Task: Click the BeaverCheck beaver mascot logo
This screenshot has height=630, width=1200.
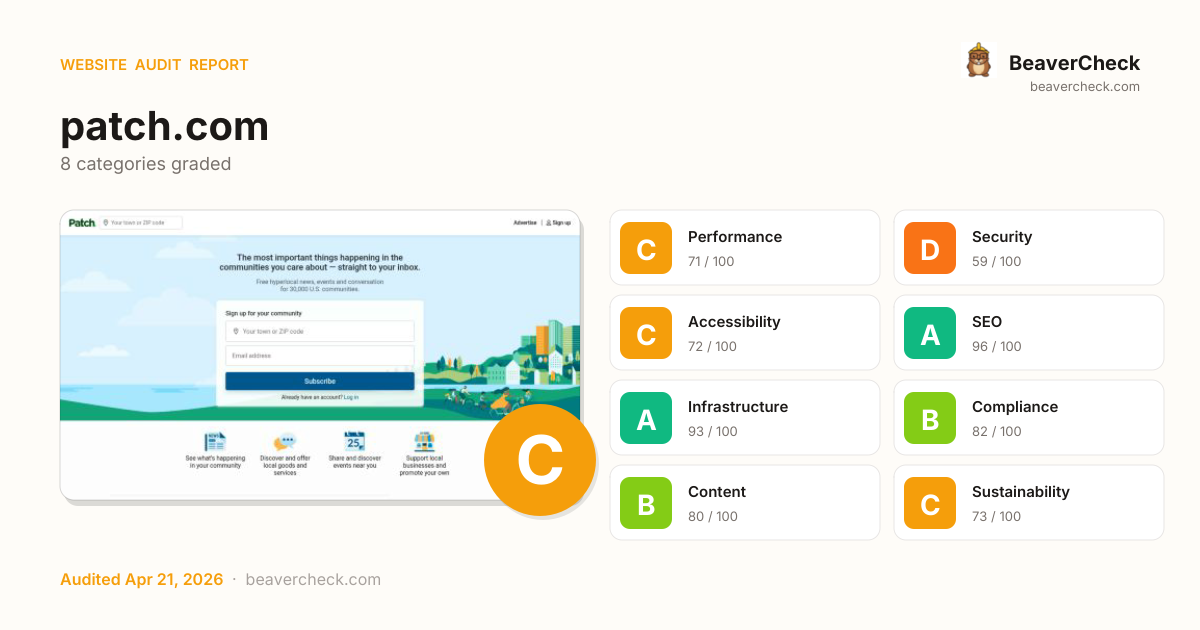Action: pyautogui.click(x=978, y=61)
